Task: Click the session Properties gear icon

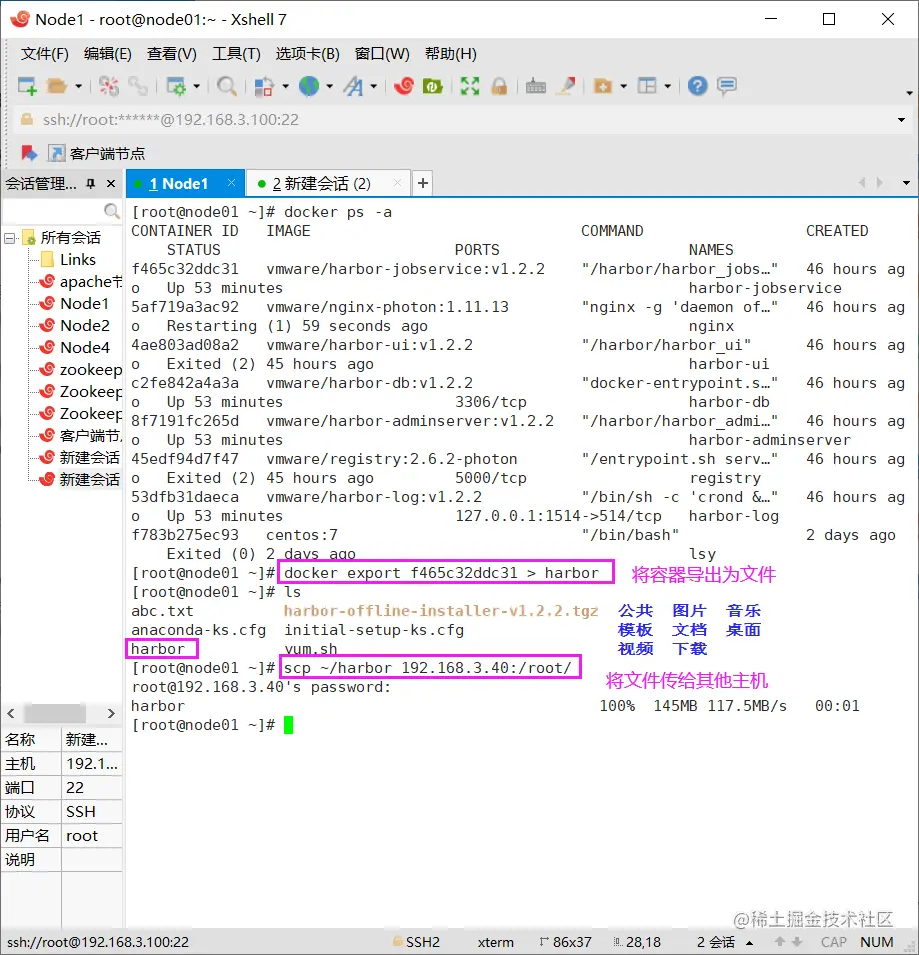Action: pyautogui.click(x=176, y=86)
